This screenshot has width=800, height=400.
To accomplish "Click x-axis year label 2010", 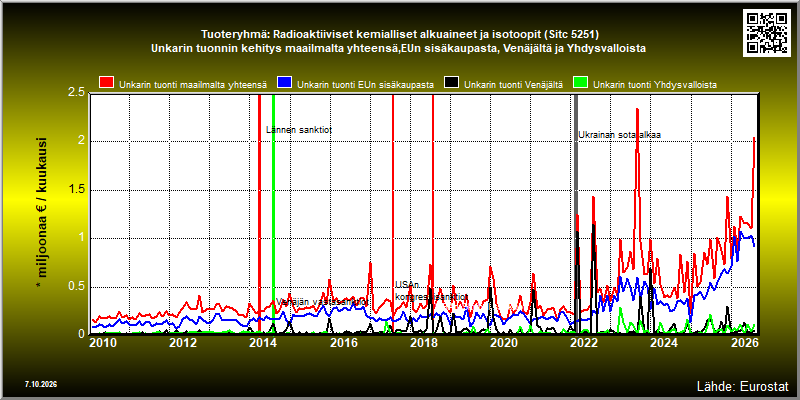I will click(104, 342).
